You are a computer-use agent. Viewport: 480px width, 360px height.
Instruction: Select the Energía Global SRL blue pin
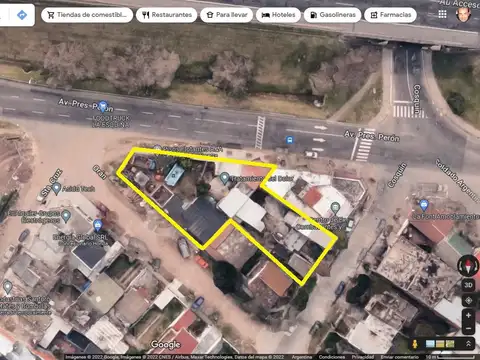(97, 226)
